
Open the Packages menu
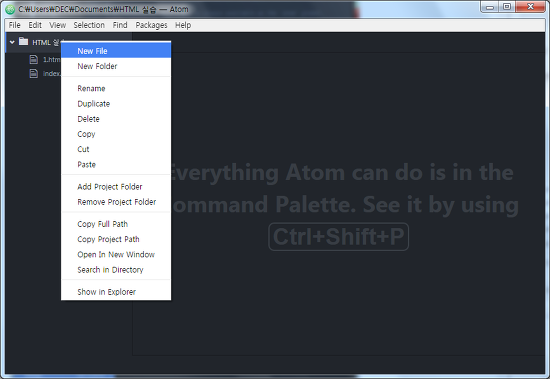click(x=152, y=25)
